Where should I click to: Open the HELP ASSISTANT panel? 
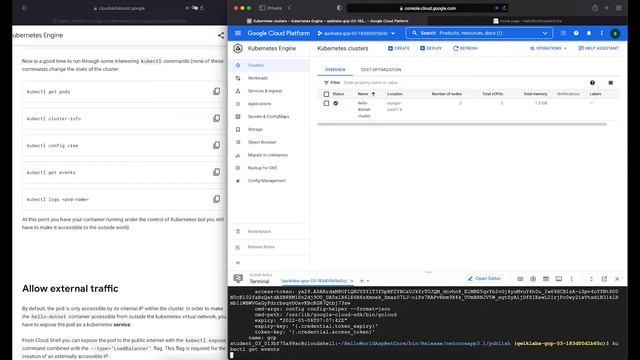[x=598, y=48]
